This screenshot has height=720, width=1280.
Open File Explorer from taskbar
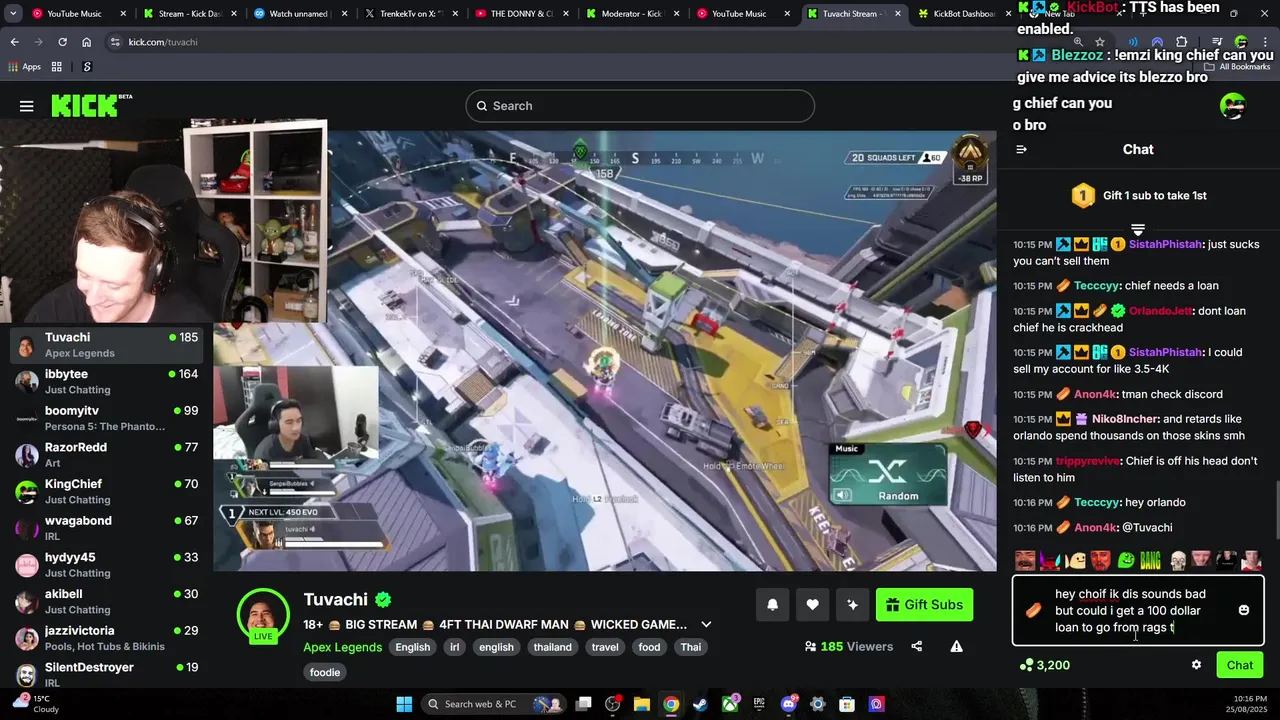(642, 704)
